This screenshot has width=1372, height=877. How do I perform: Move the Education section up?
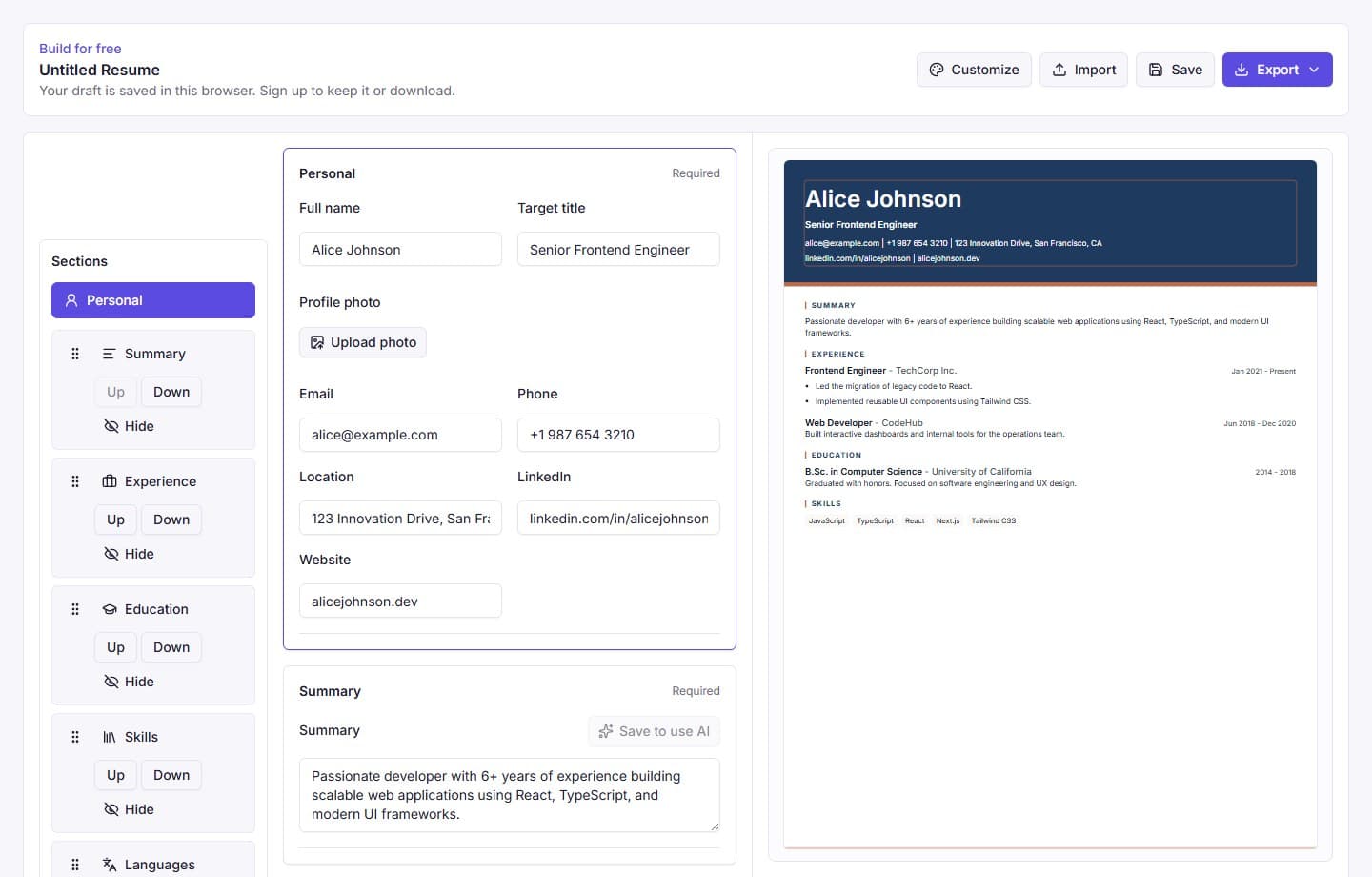click(x=115, y=647)
